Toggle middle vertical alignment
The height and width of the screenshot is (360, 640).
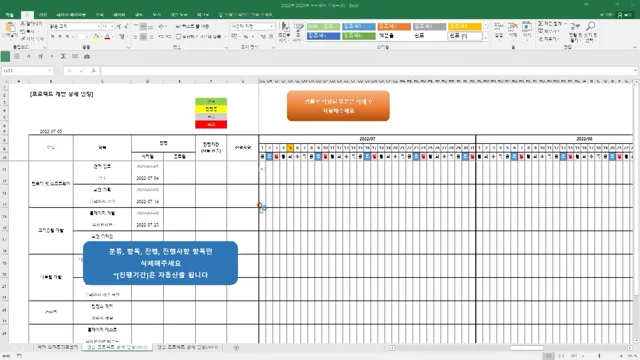click(x=143, y=27)
